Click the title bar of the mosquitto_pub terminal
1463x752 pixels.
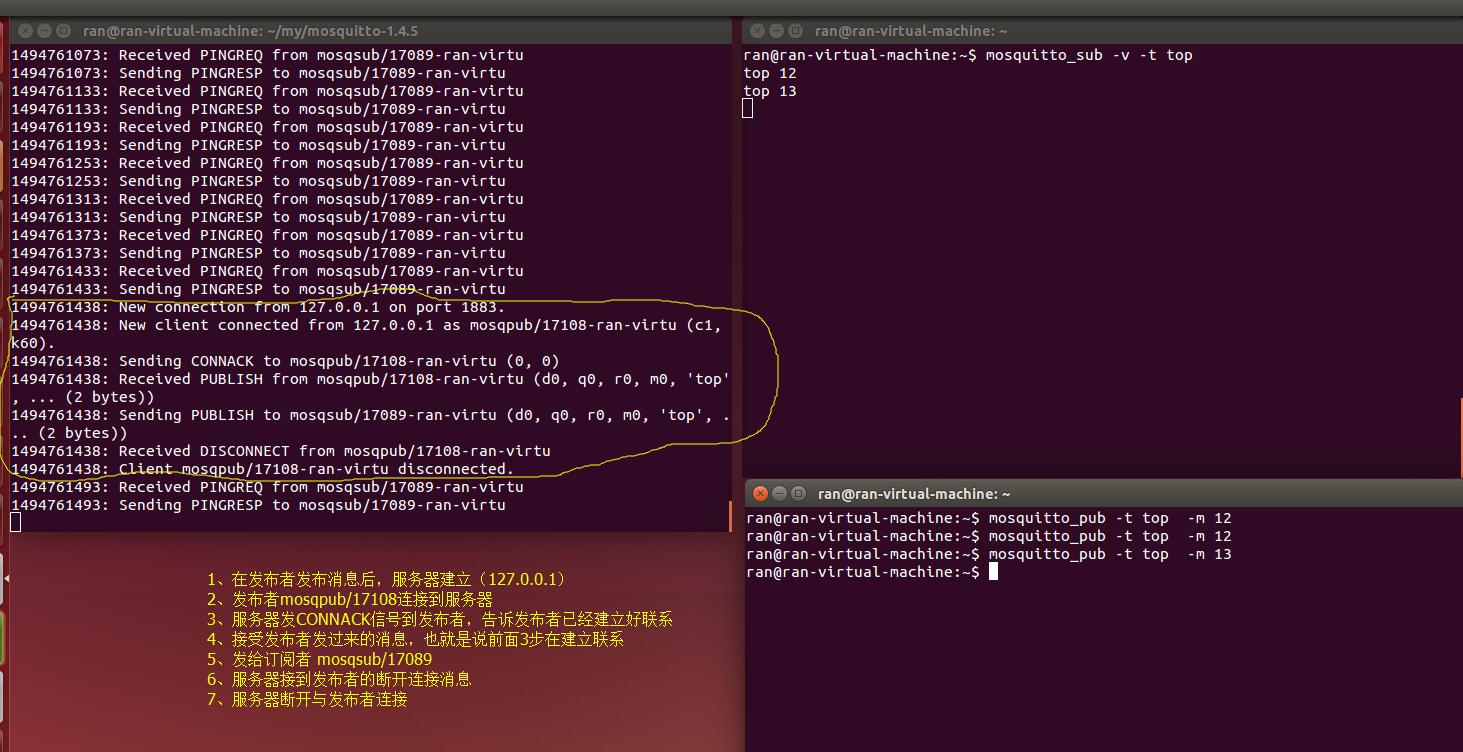[1104, 493]
